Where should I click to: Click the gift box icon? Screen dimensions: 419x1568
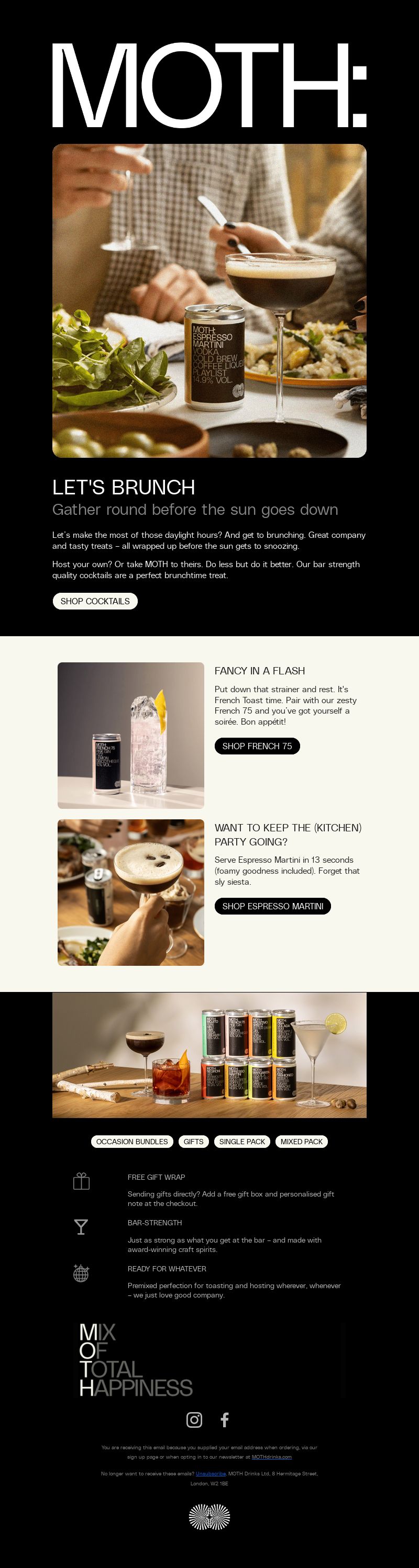[x=81, y=1181]
